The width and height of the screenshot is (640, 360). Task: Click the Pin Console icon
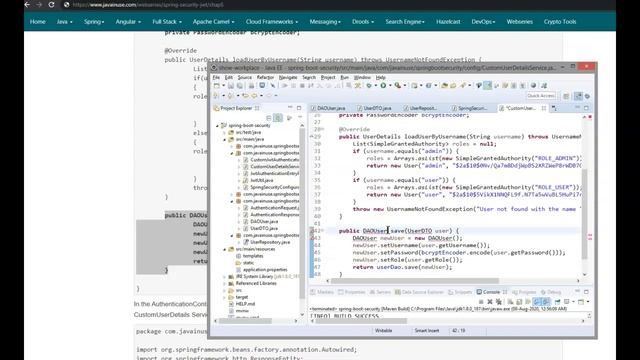pyautogui.click(x=557, y=302)
